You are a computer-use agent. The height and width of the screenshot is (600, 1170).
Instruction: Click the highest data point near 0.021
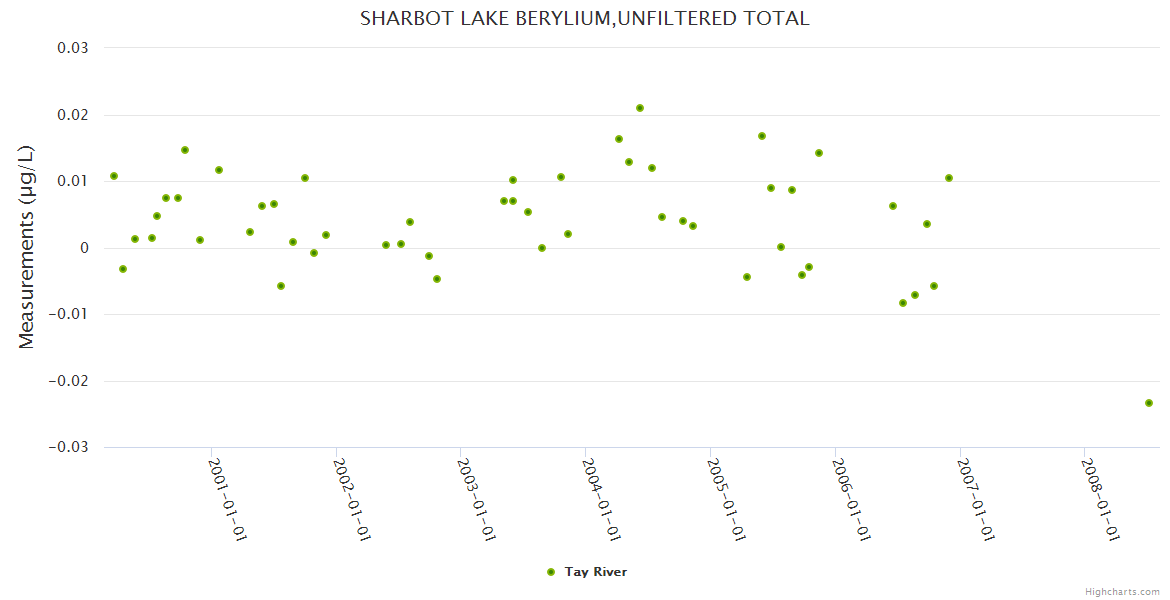(x=640, y=108)
